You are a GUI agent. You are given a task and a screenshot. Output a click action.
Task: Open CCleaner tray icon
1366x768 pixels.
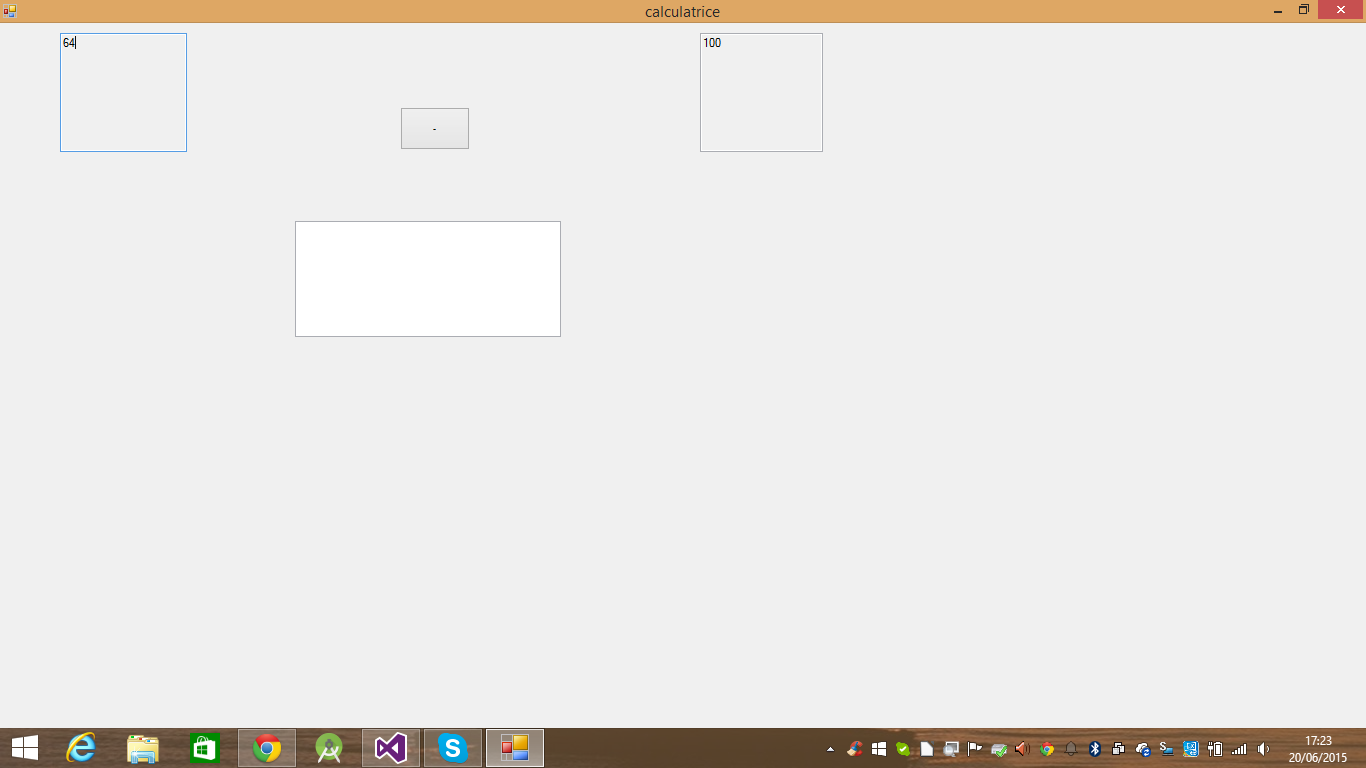click(x=855, y=749)
